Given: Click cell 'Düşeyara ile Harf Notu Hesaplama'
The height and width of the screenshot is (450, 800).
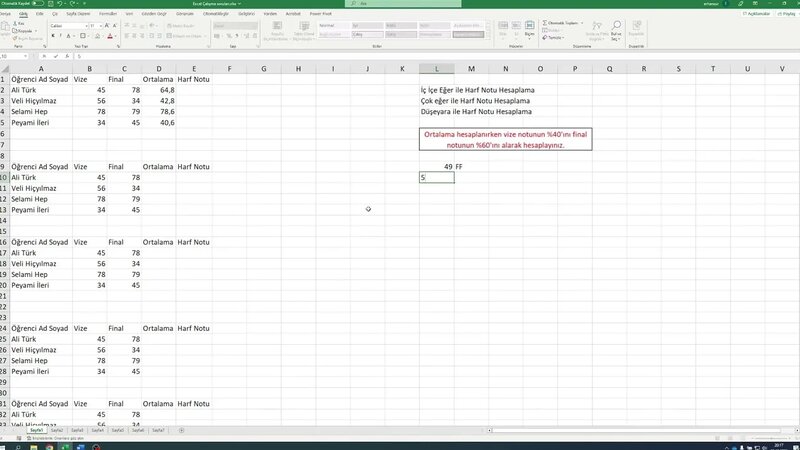Looking at the screenshot, I should (x=476, y=112).
